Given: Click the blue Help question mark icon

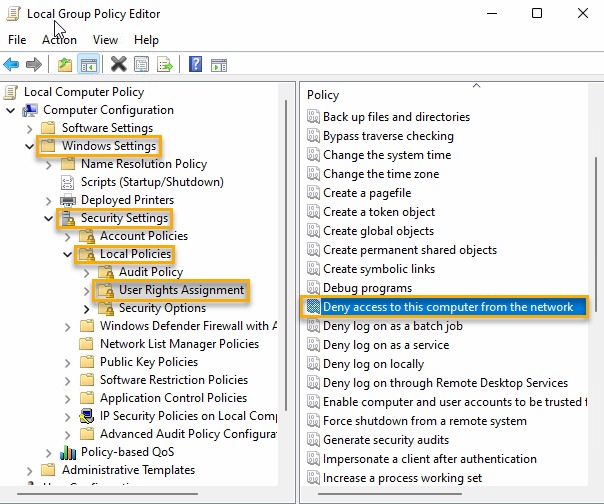Looking at the screenshot, I should pyautogui.click(x=195, y=64).
